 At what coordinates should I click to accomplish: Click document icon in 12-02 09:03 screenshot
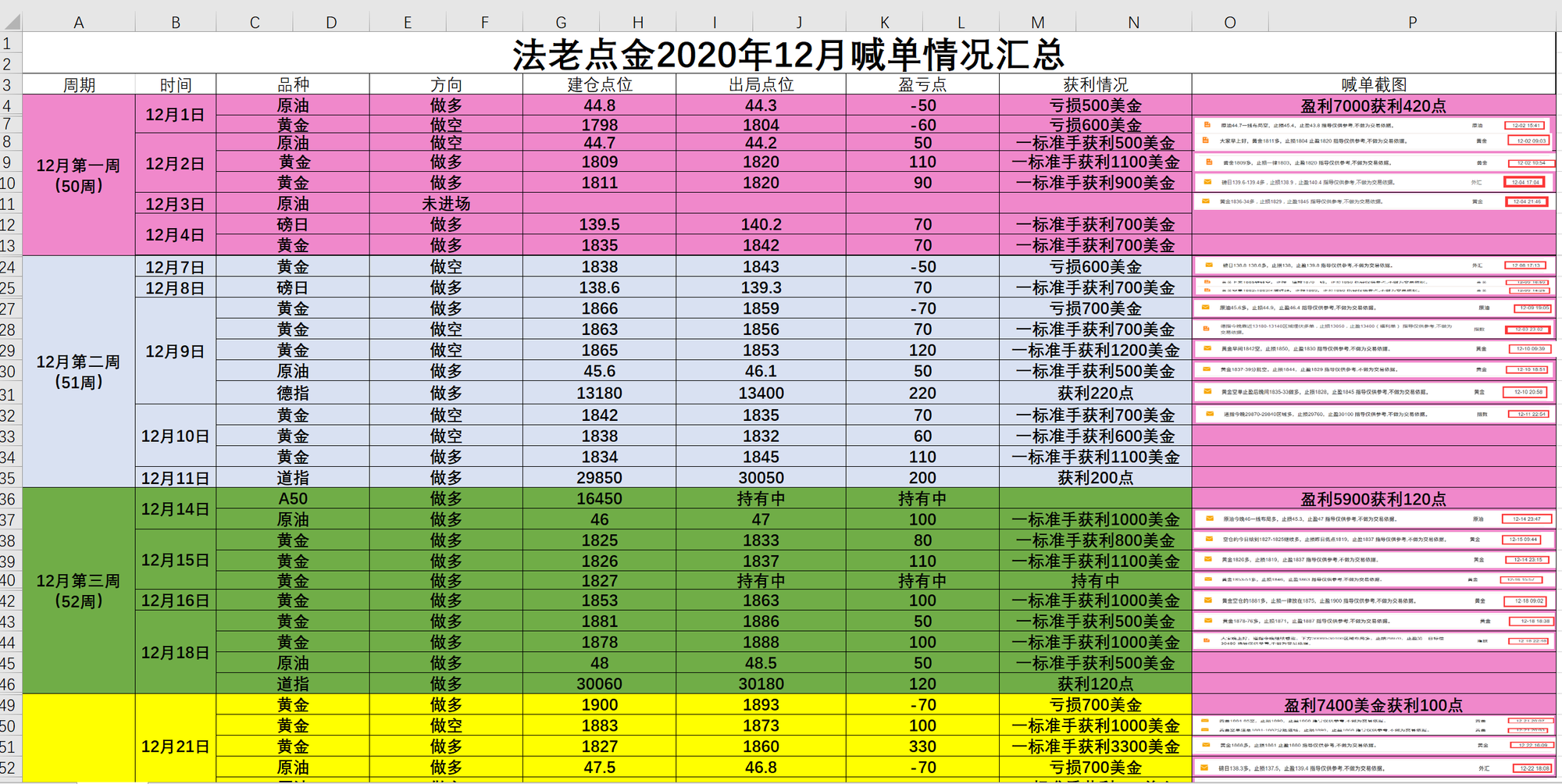[1207, 141]
